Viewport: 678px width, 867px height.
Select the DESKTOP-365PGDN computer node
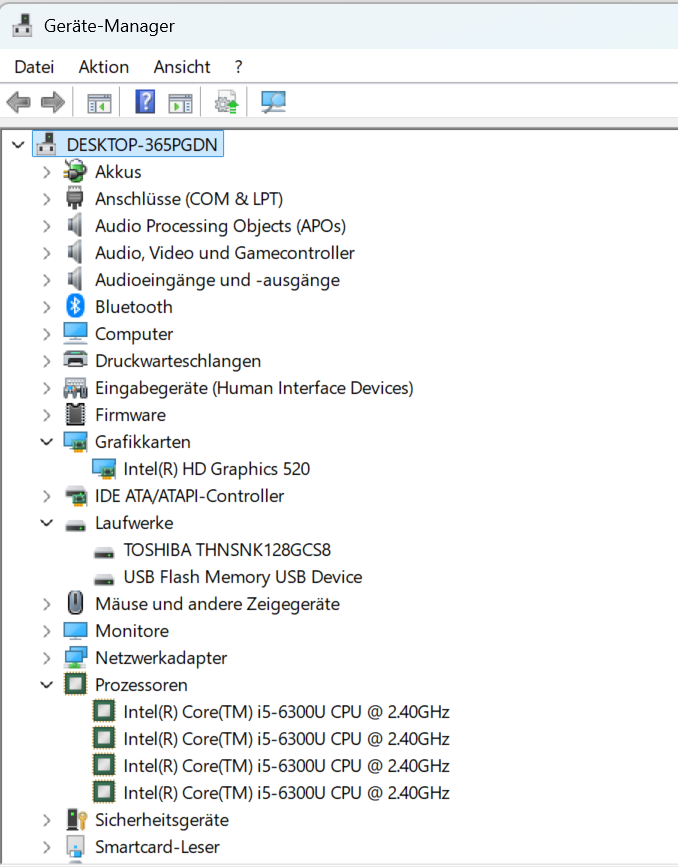[128, 144]
